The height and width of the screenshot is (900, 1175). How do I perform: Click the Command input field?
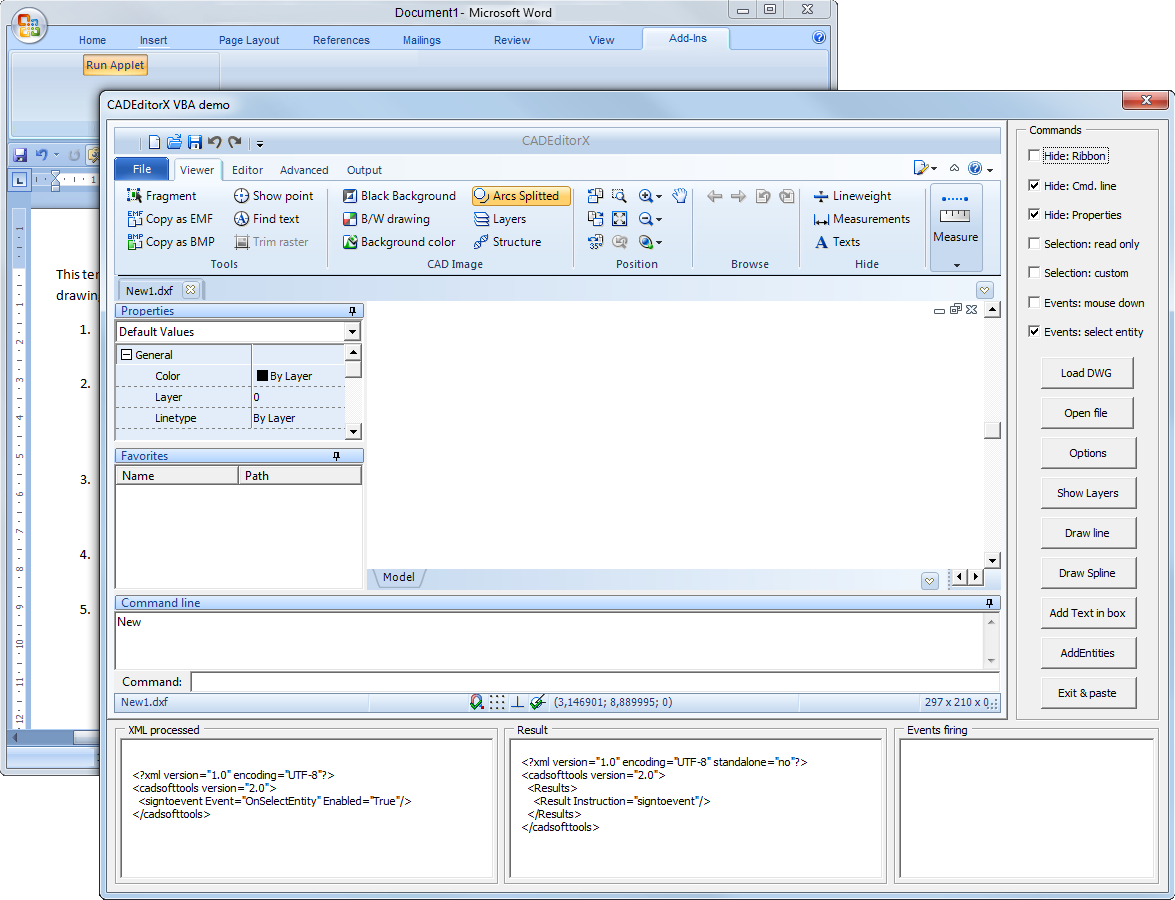[594, 682]
